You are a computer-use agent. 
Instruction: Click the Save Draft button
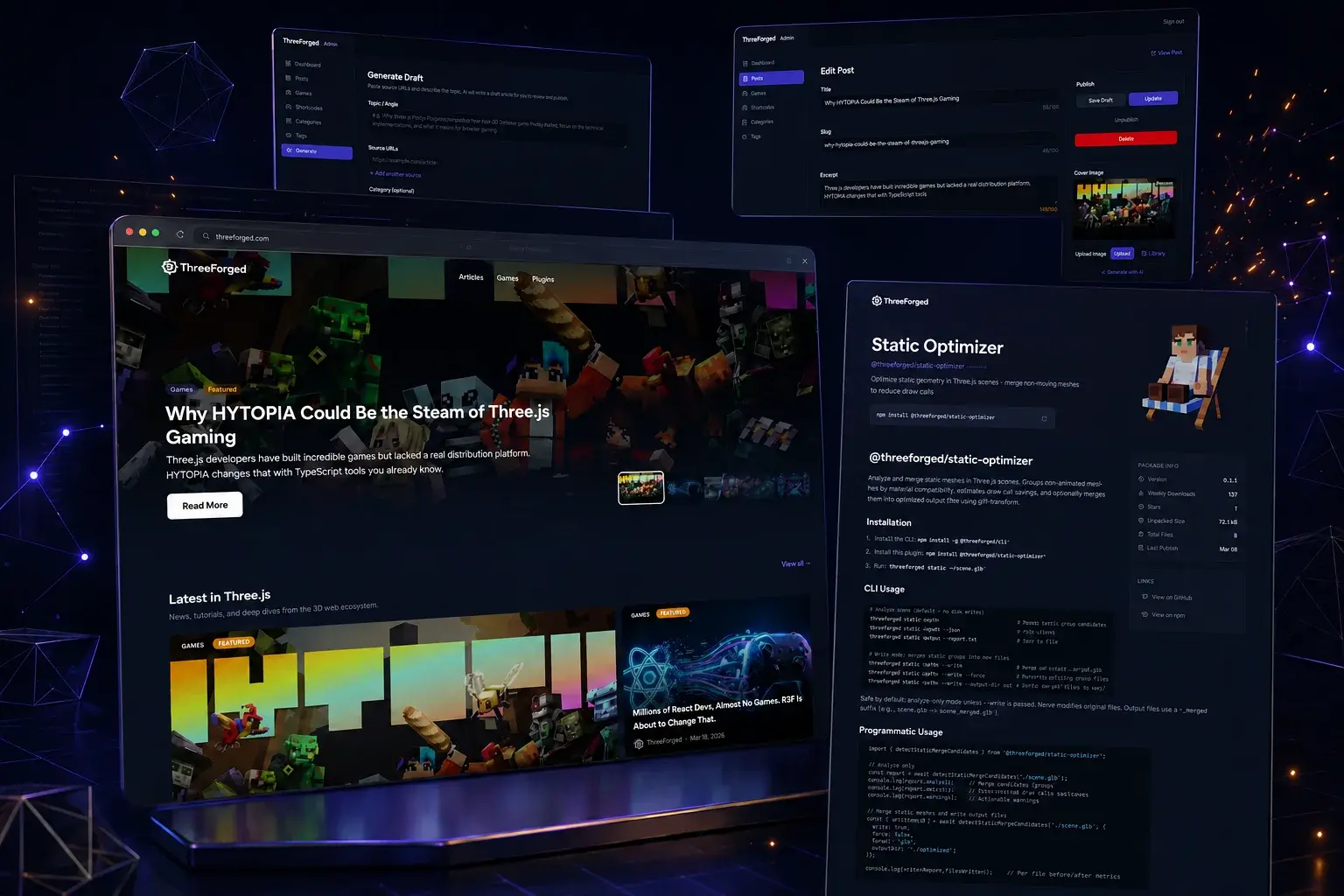[1100, 101]
